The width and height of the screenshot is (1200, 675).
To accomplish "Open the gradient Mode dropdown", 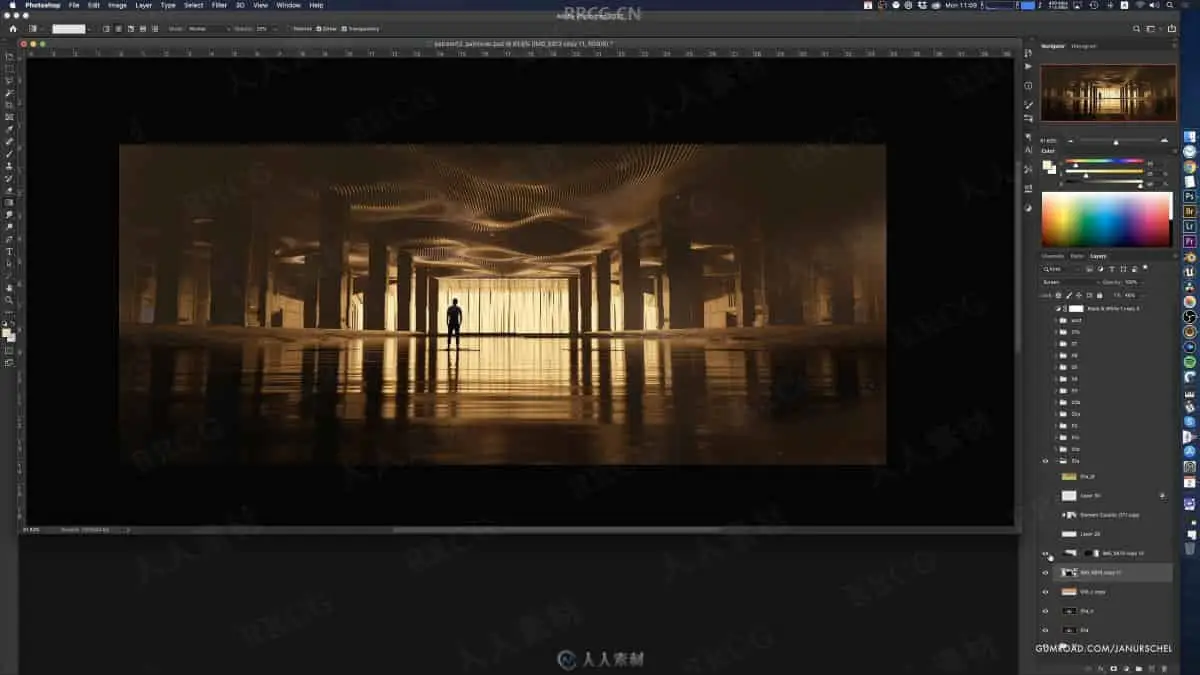I will click(x=208, y=28).
